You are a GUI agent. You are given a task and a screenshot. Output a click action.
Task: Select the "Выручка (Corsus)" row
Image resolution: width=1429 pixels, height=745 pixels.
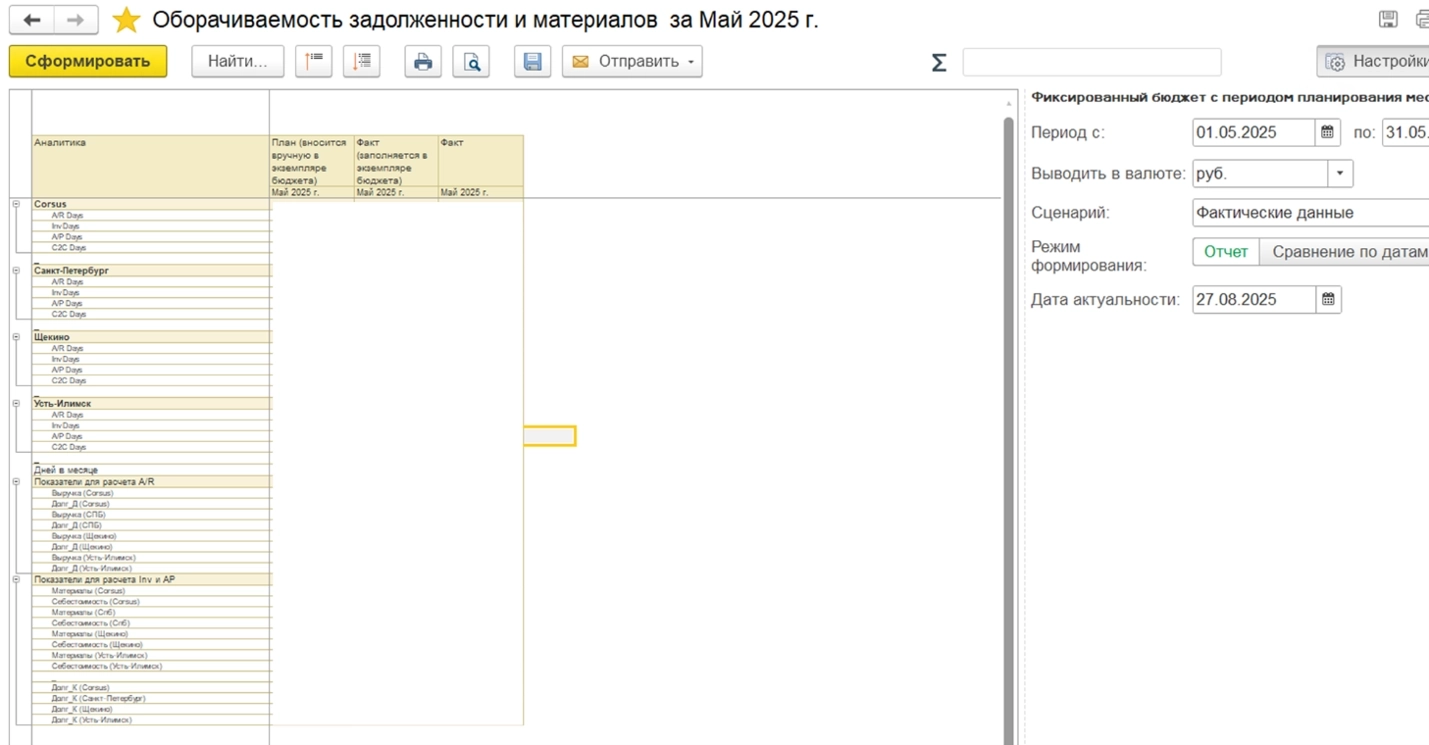click(151, 493)
